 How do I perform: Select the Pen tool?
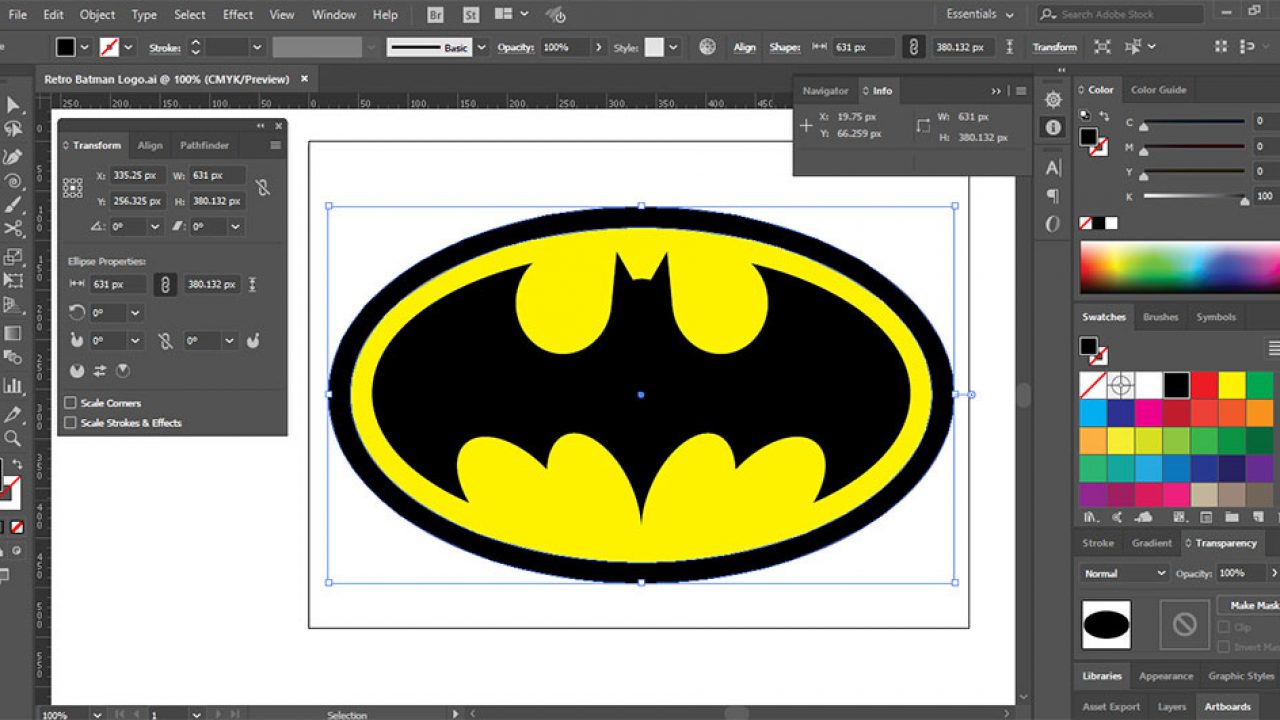[x=13, y=156]
